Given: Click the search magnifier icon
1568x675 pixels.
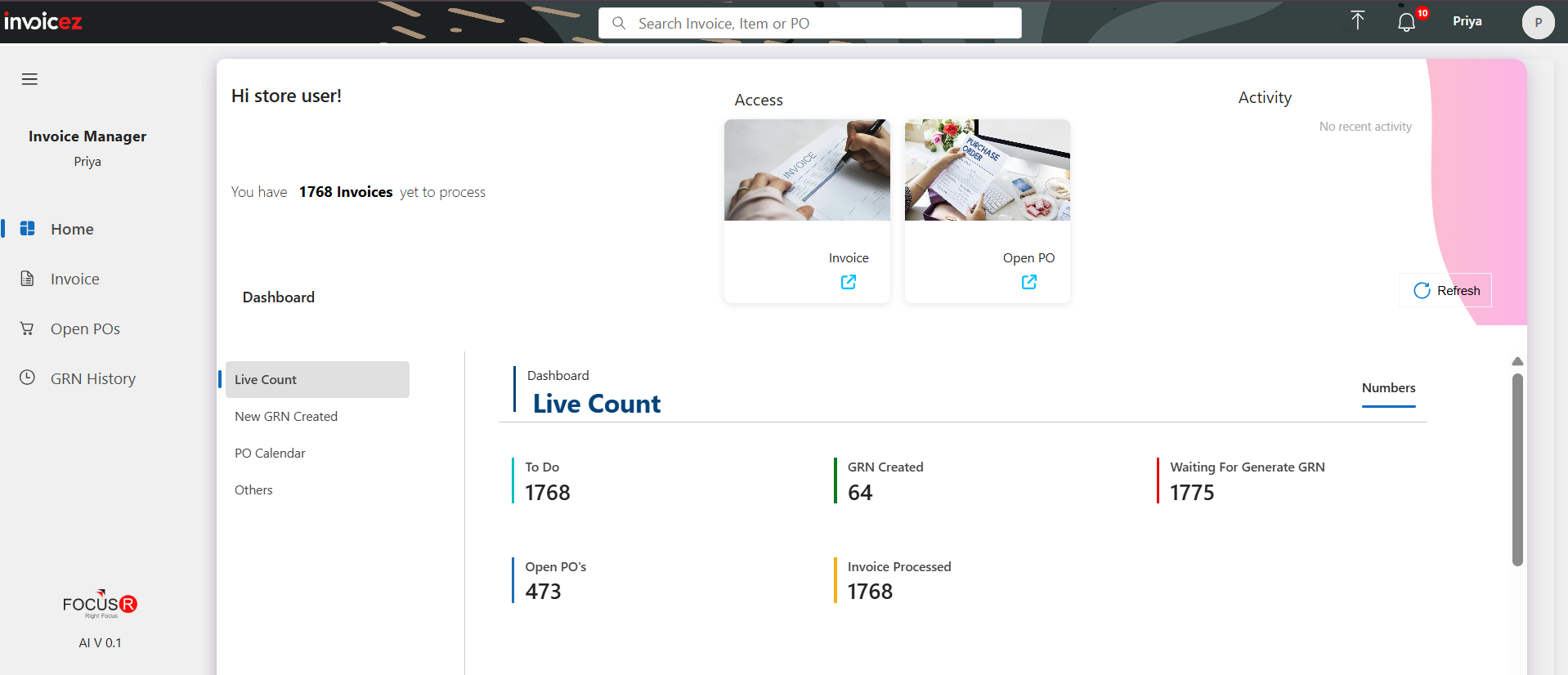Looking at the screenshot, I should click(619, 23).
